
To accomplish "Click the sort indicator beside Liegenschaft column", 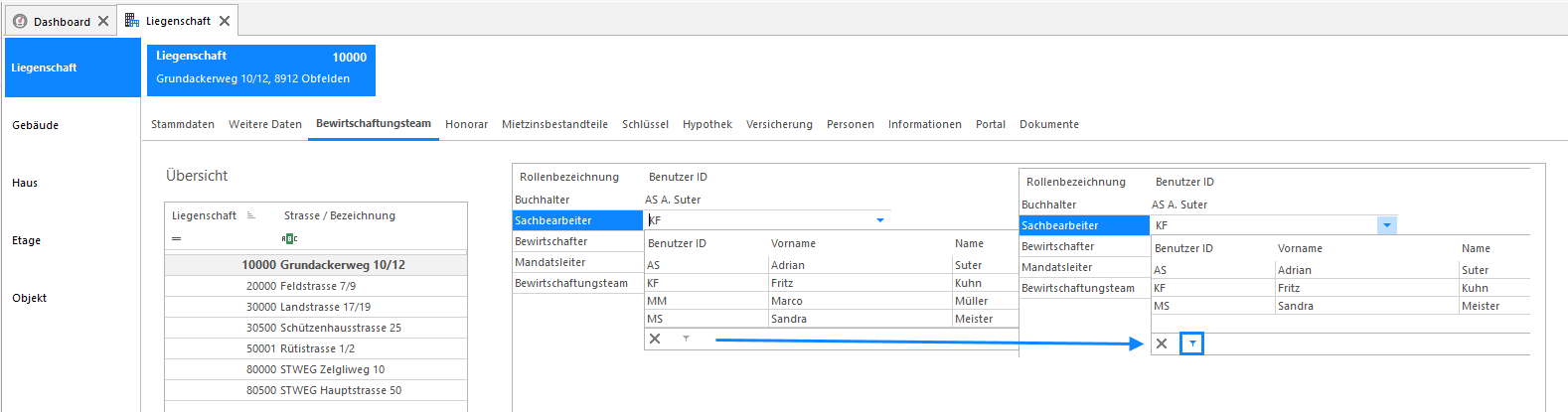I will point(251,215).
